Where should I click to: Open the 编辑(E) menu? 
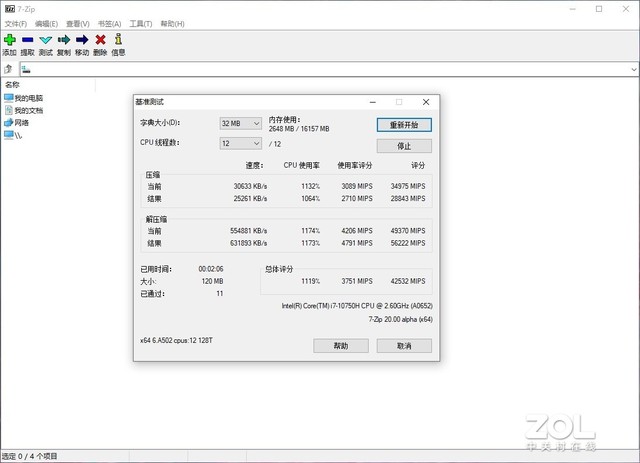[47, 24]
